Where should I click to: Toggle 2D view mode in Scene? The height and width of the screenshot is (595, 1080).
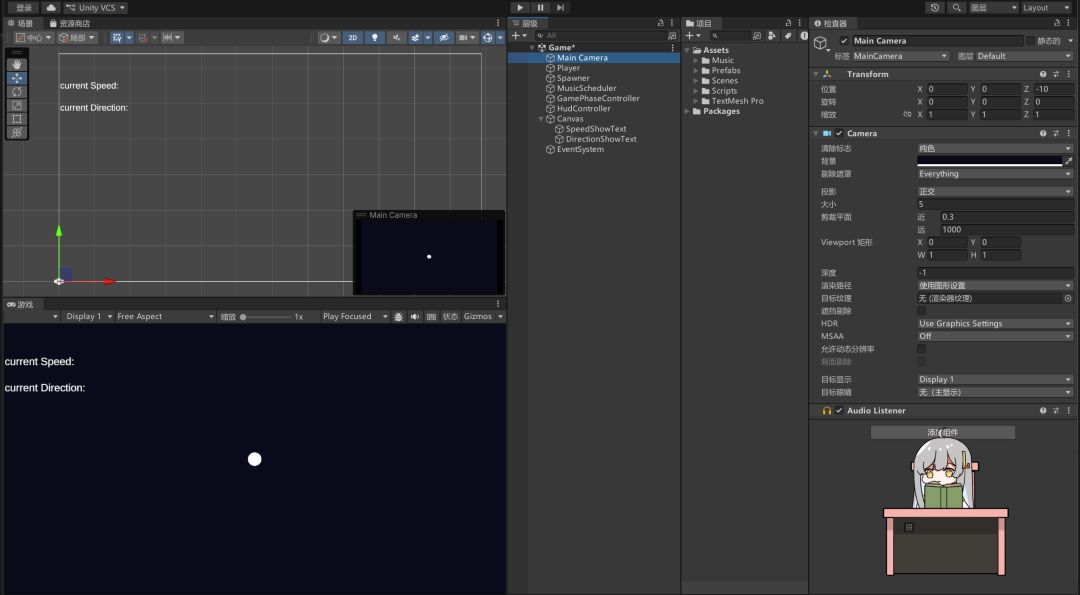(x=353, y=38)
